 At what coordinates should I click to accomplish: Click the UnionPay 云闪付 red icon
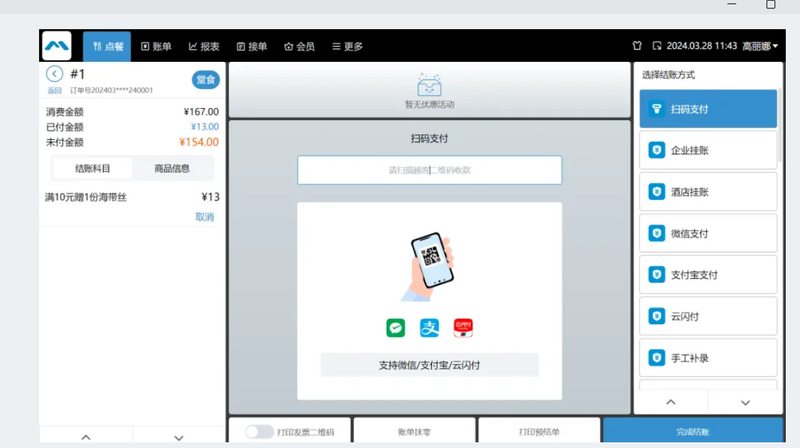pos(463,328)
